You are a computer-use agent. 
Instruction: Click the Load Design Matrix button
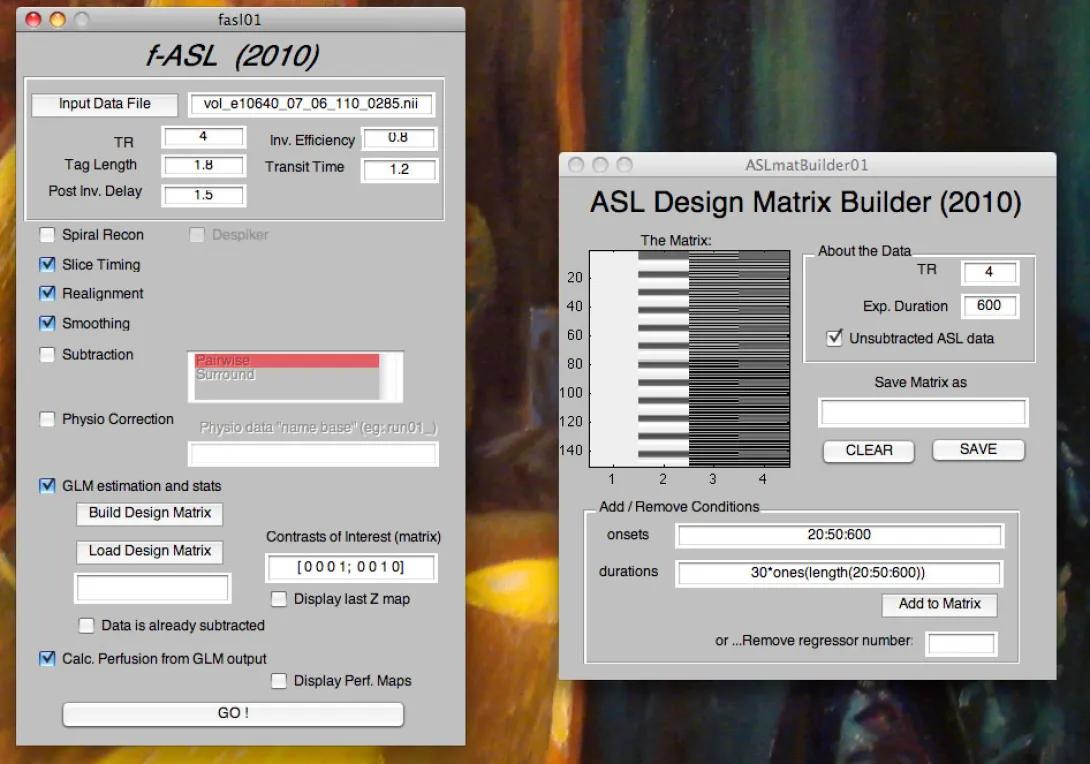[x=149, y=551]
